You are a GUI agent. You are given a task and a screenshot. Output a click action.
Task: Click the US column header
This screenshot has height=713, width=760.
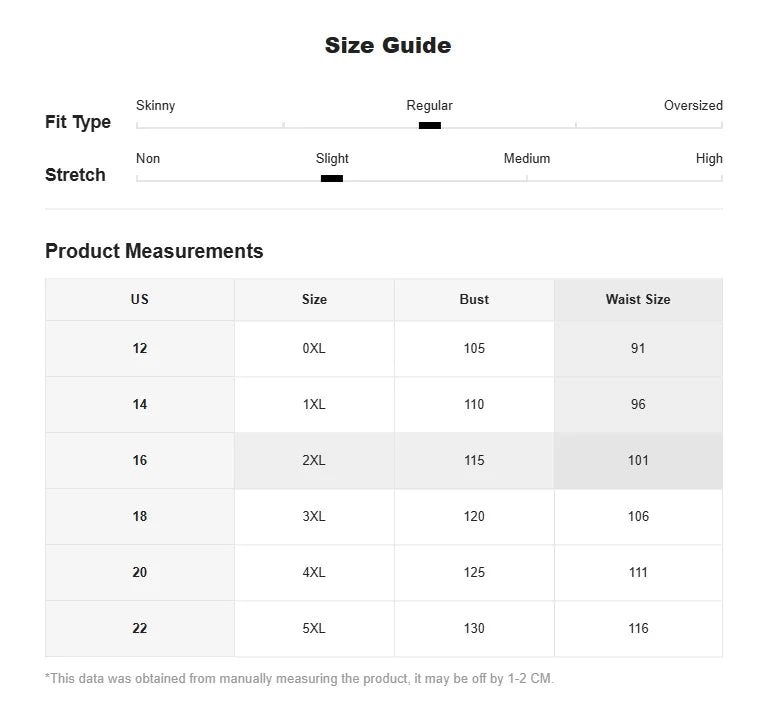tap(140, 300)
